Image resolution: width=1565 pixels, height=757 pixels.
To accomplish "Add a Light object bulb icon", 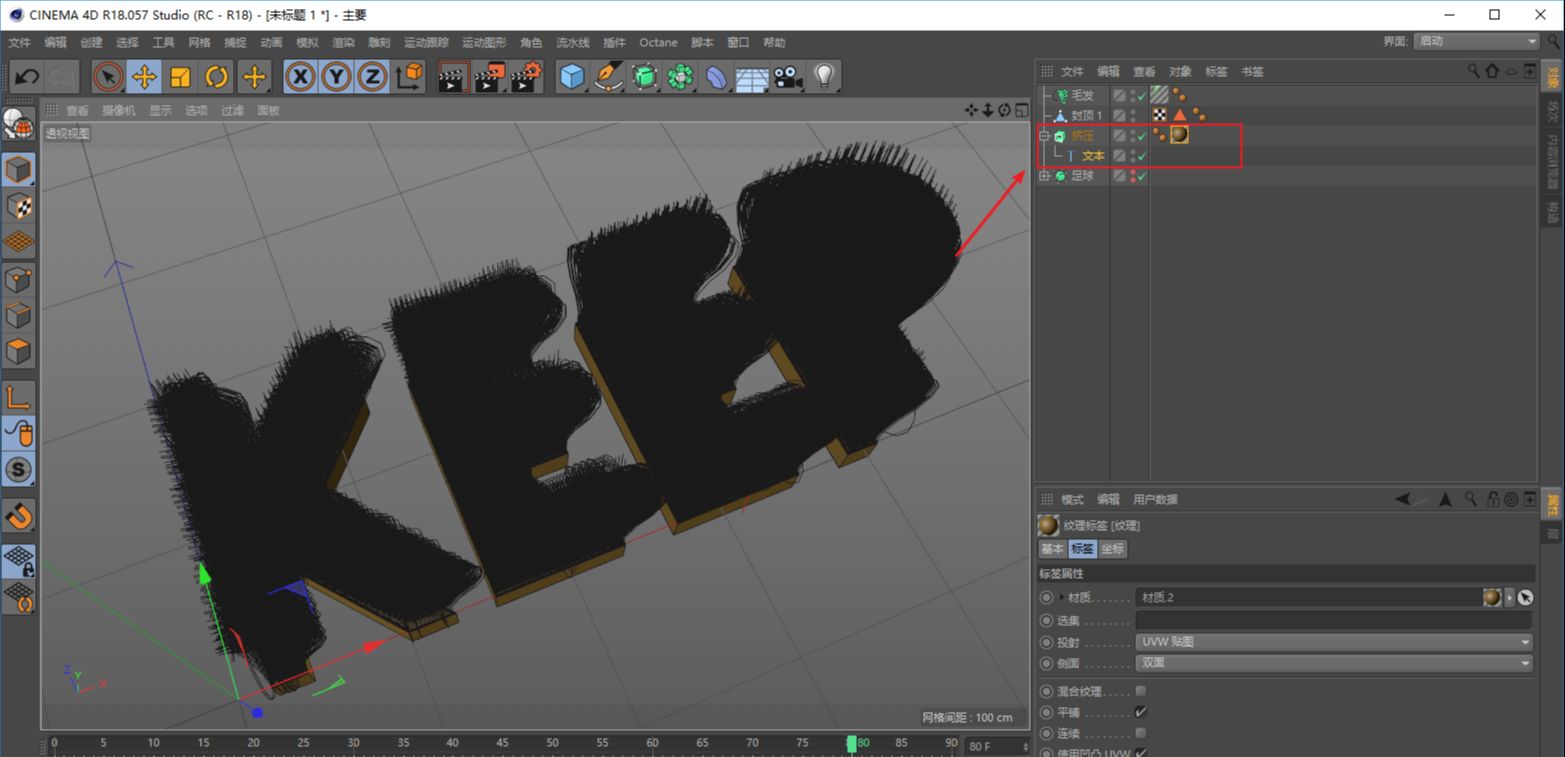I will [824, 77].
